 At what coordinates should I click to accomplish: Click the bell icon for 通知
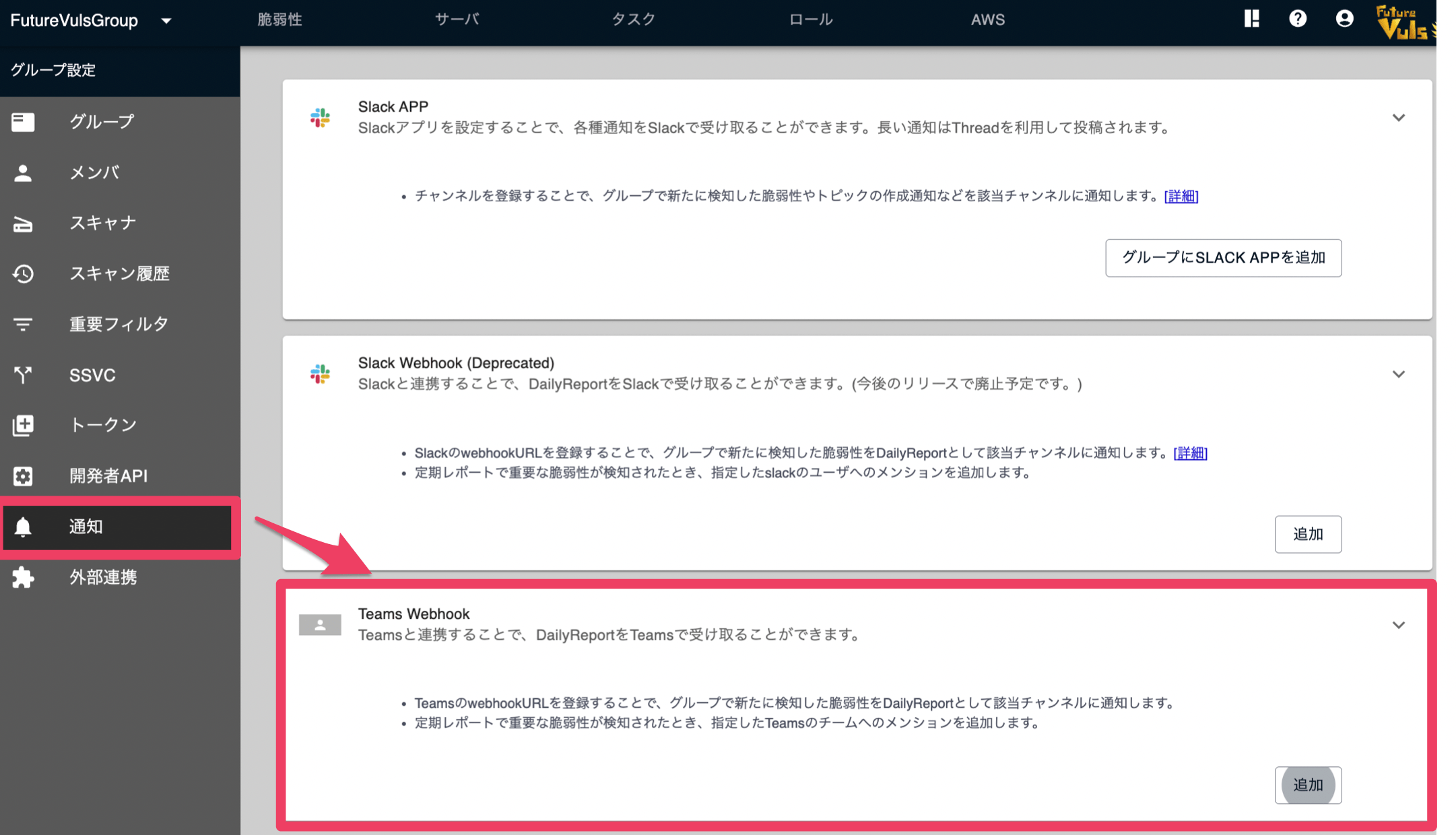point(23,527)
